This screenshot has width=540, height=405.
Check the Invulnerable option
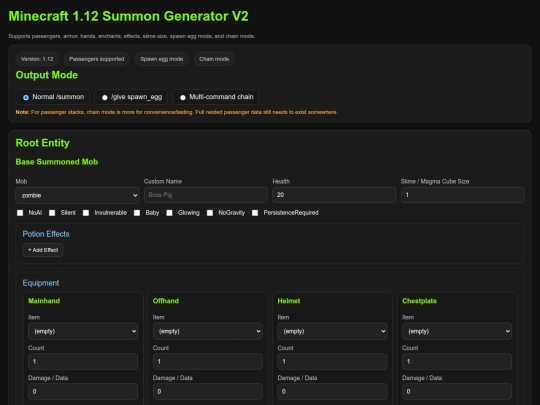point(86,213)
